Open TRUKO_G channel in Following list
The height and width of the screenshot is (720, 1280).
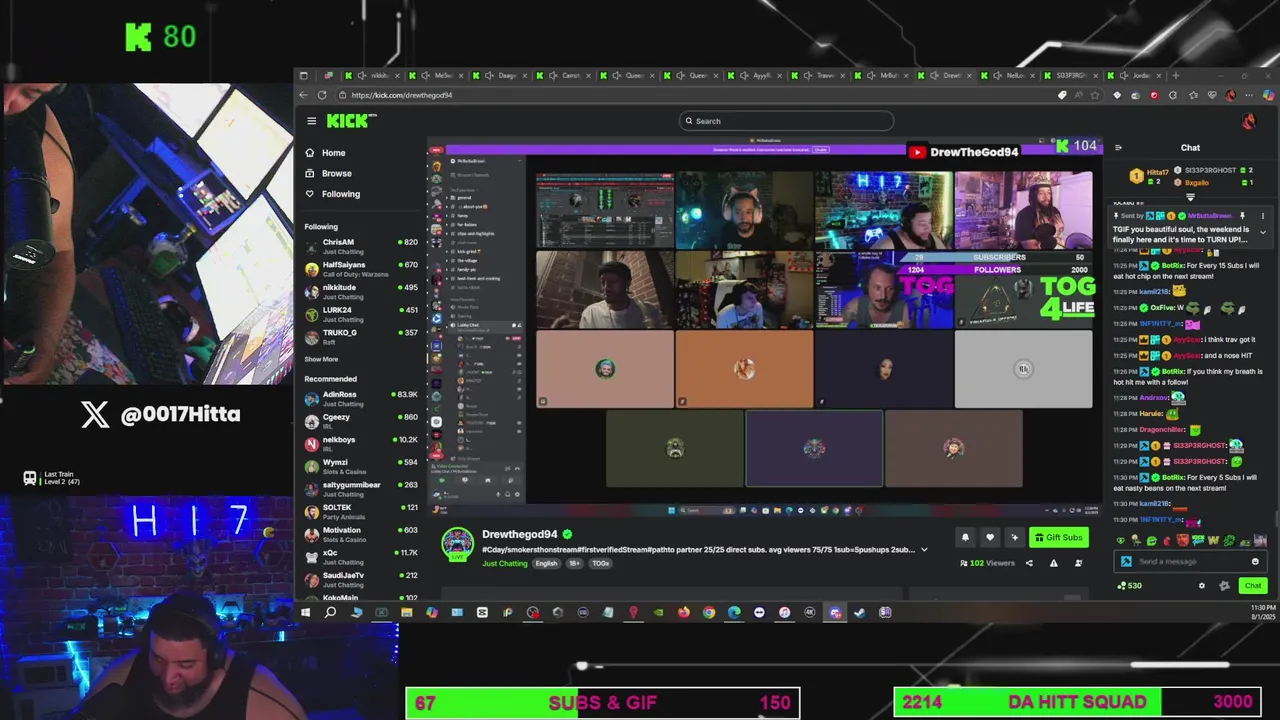coord(360,336)
